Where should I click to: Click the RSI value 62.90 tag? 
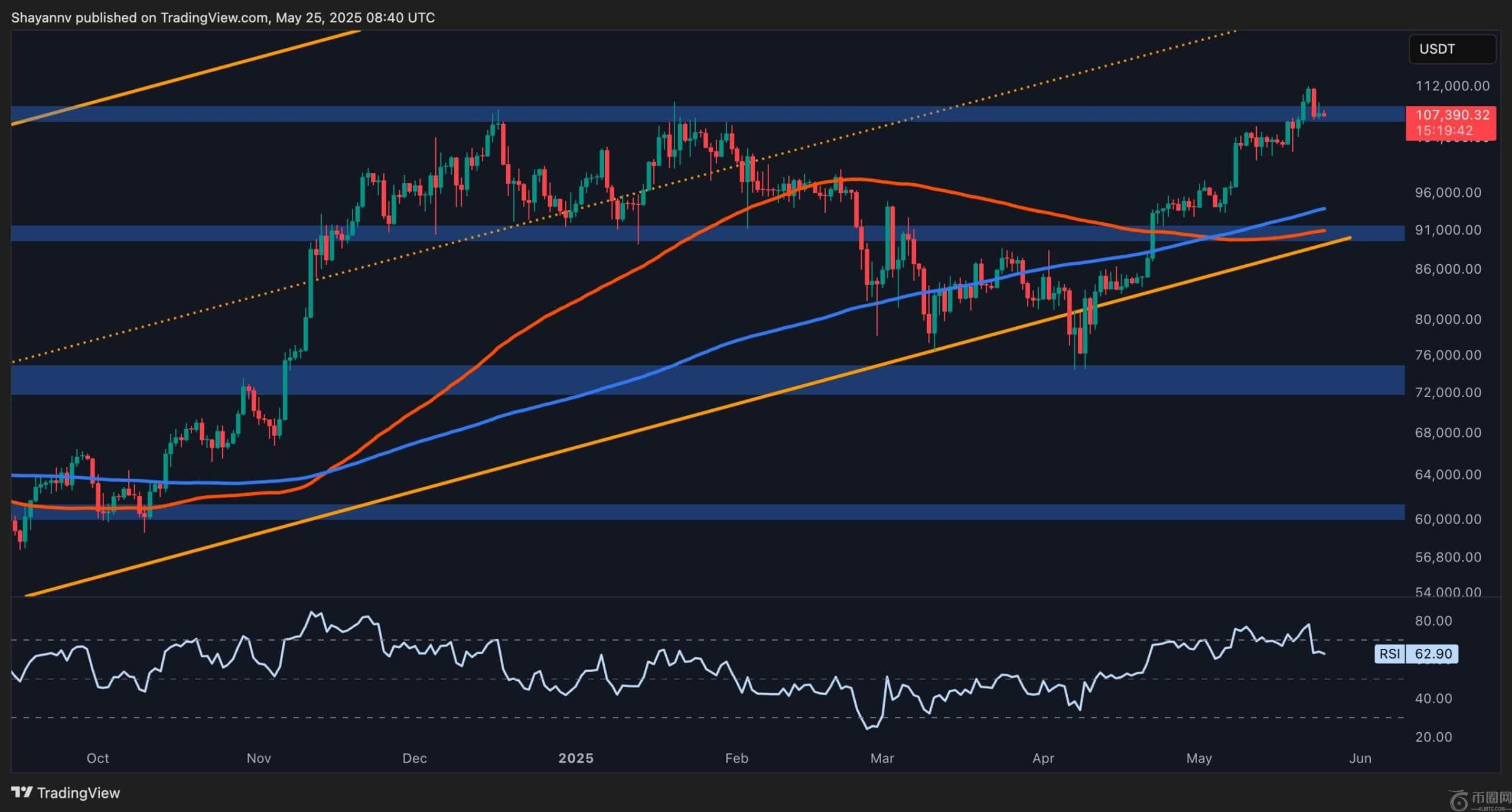click(x=1433, y=654)
